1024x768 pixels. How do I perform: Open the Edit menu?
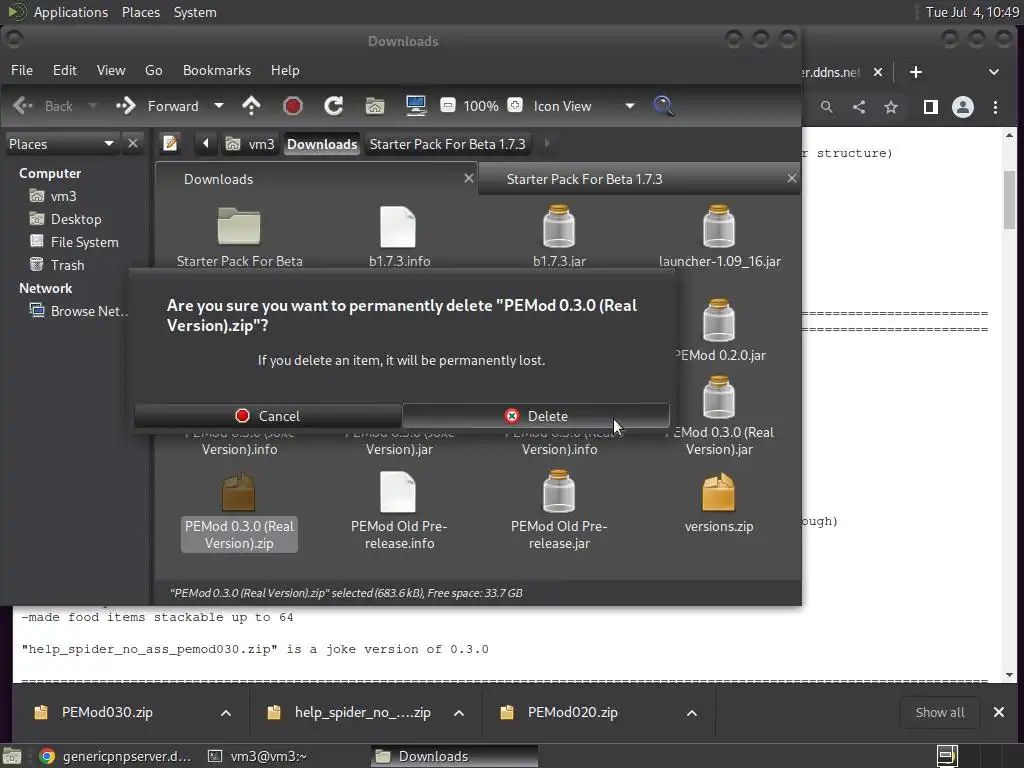[x=65, y=70]
